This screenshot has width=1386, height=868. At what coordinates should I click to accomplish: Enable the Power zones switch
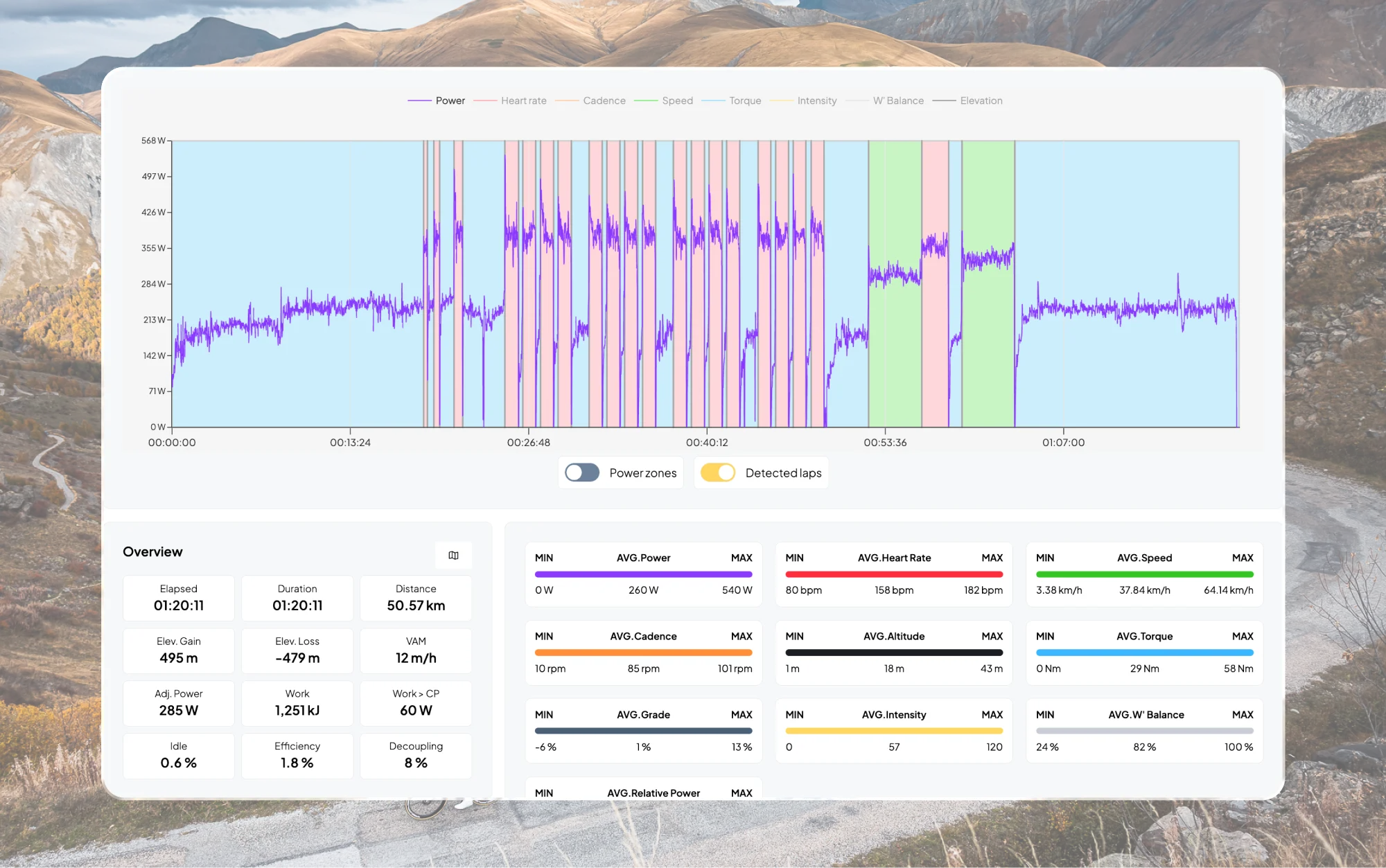coord(582,472)
